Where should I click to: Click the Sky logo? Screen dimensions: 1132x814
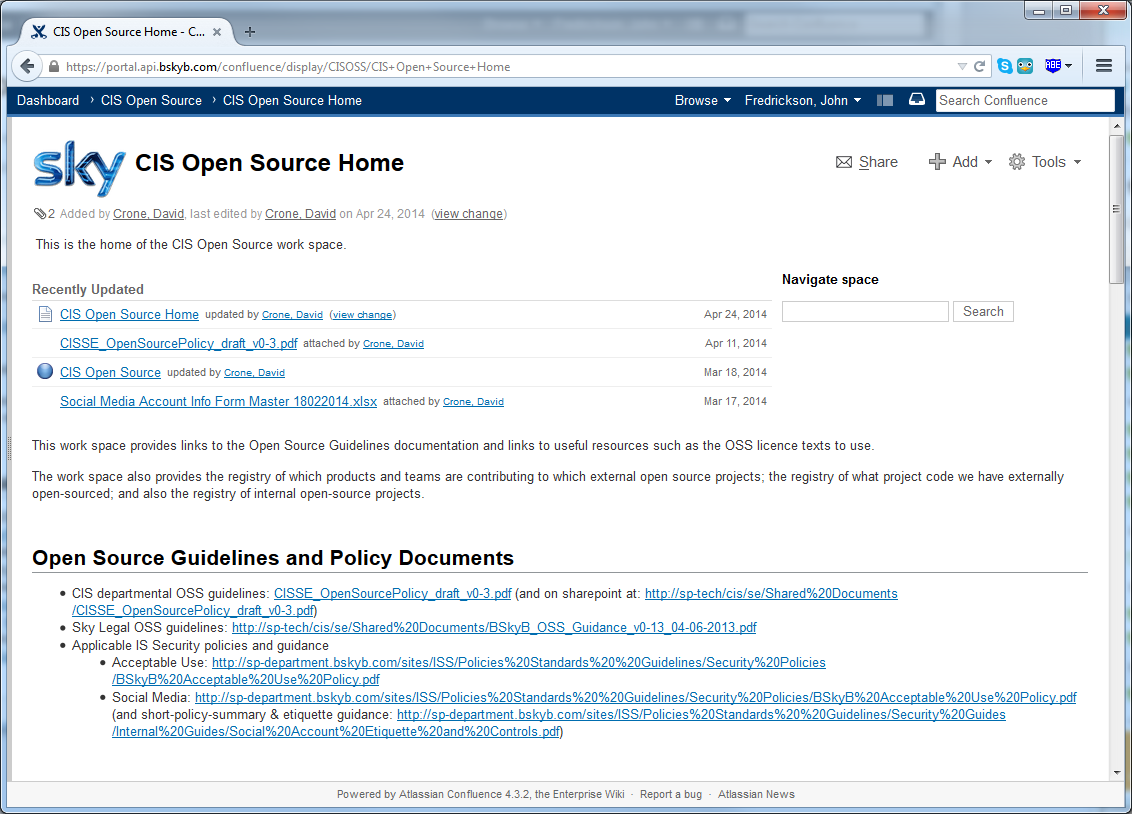click(79, 167)
